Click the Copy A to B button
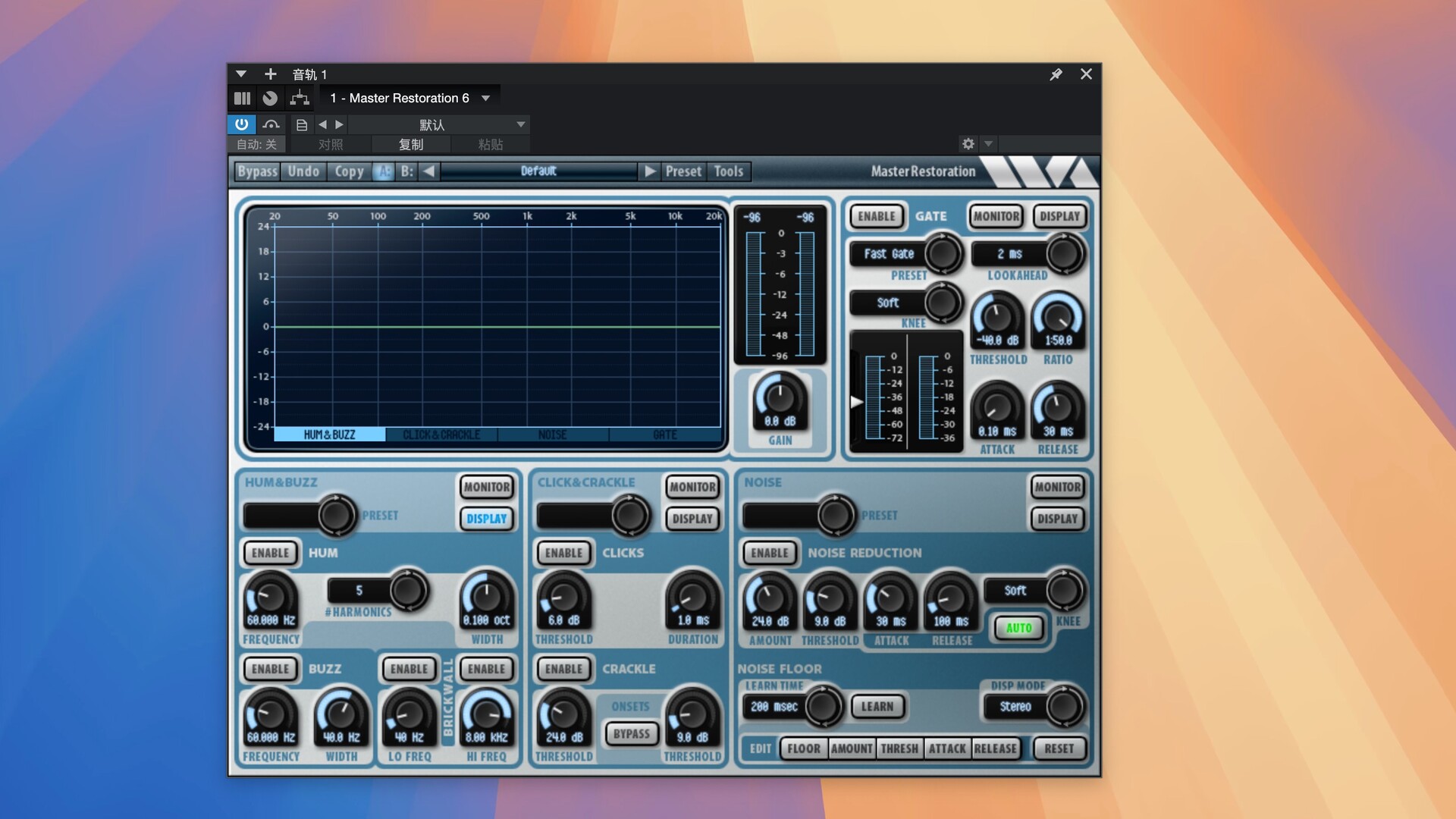This screenshot has height=819, width=1456. 350,171
